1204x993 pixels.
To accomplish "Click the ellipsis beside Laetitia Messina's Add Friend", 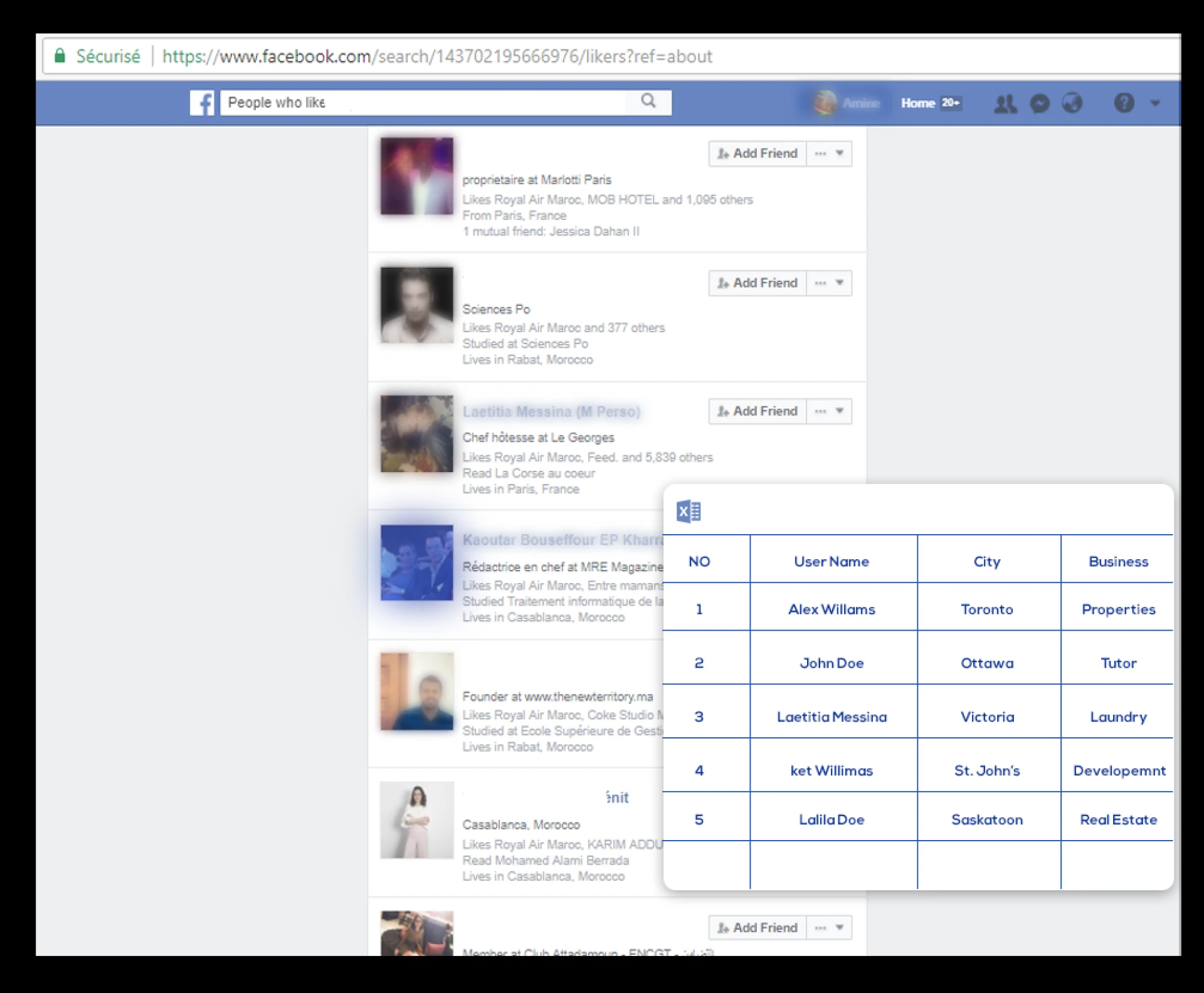I will (820, 411).
